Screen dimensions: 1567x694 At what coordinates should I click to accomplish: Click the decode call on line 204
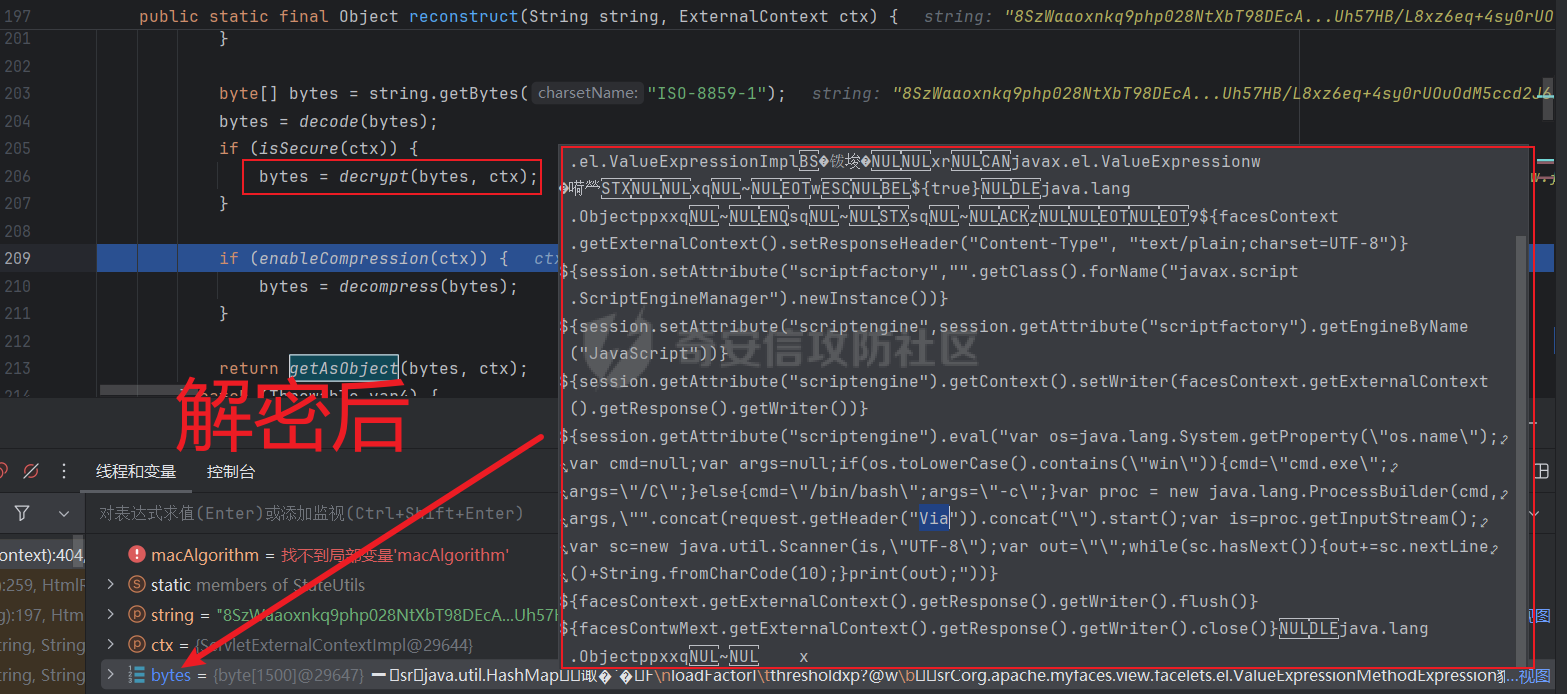[328, 121]
